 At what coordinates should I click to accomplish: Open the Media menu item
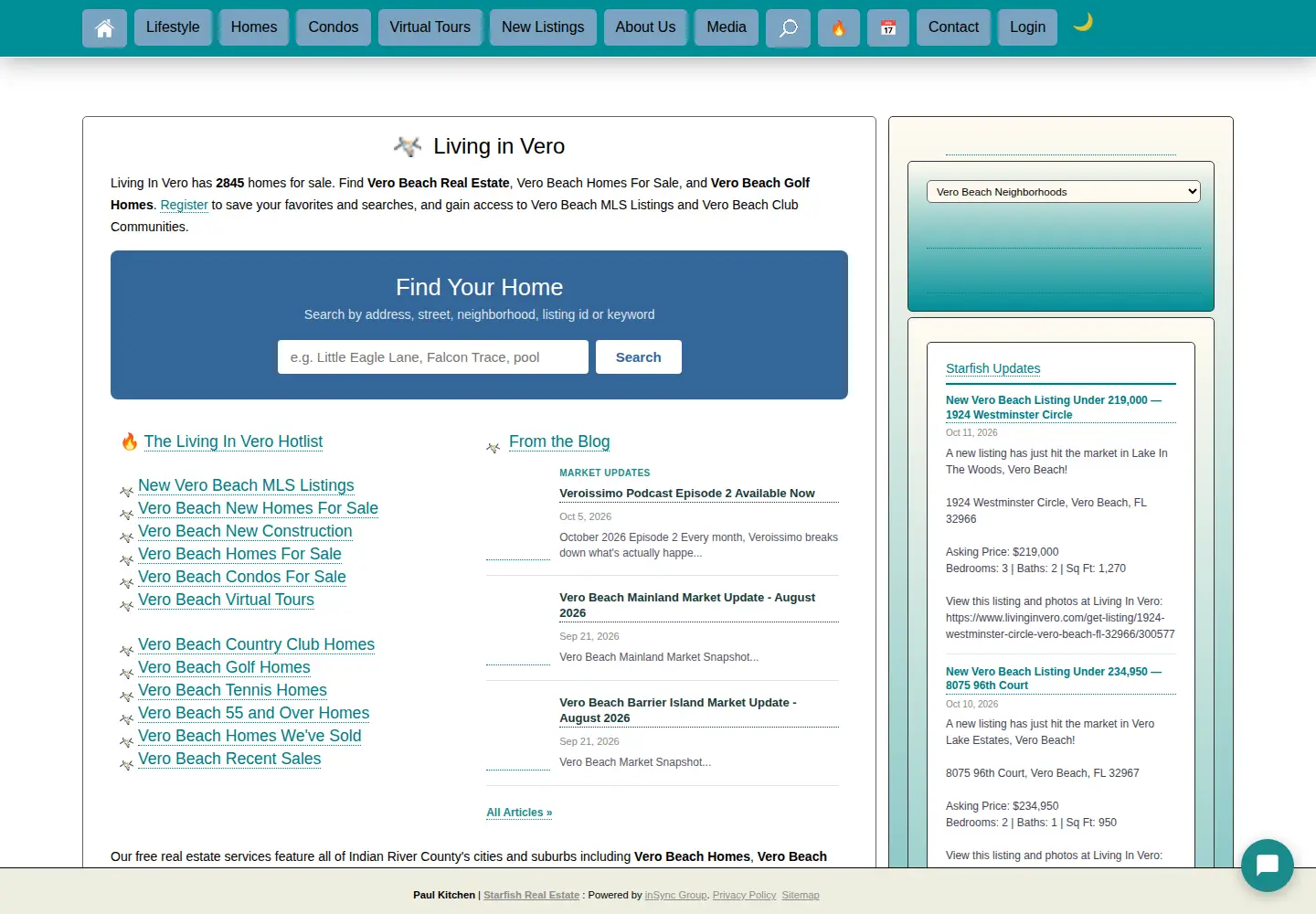(727, 27)
